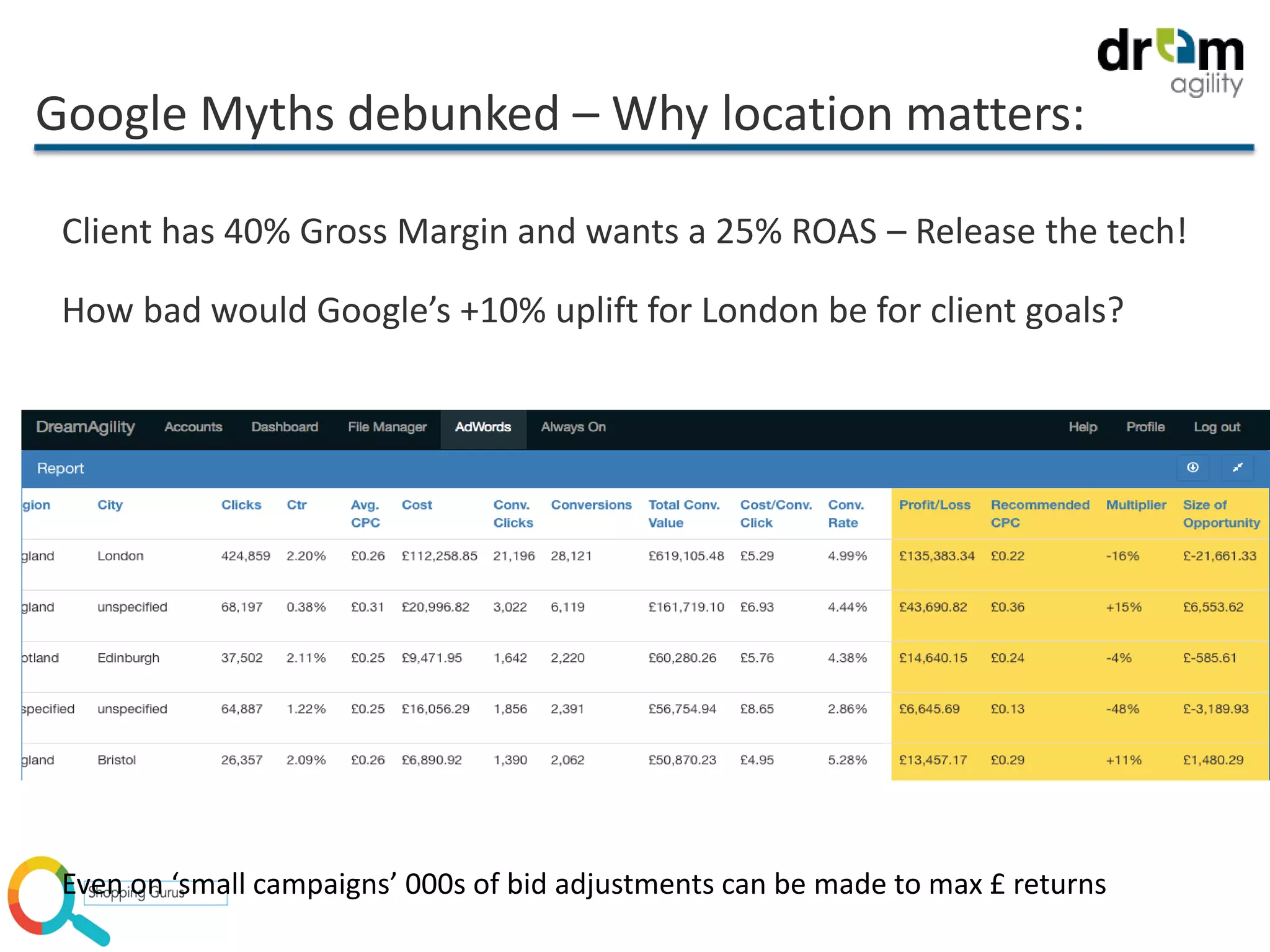Click opportunity value £-3,189.93
1270x952 pixels.
[x=1215, y=709]
